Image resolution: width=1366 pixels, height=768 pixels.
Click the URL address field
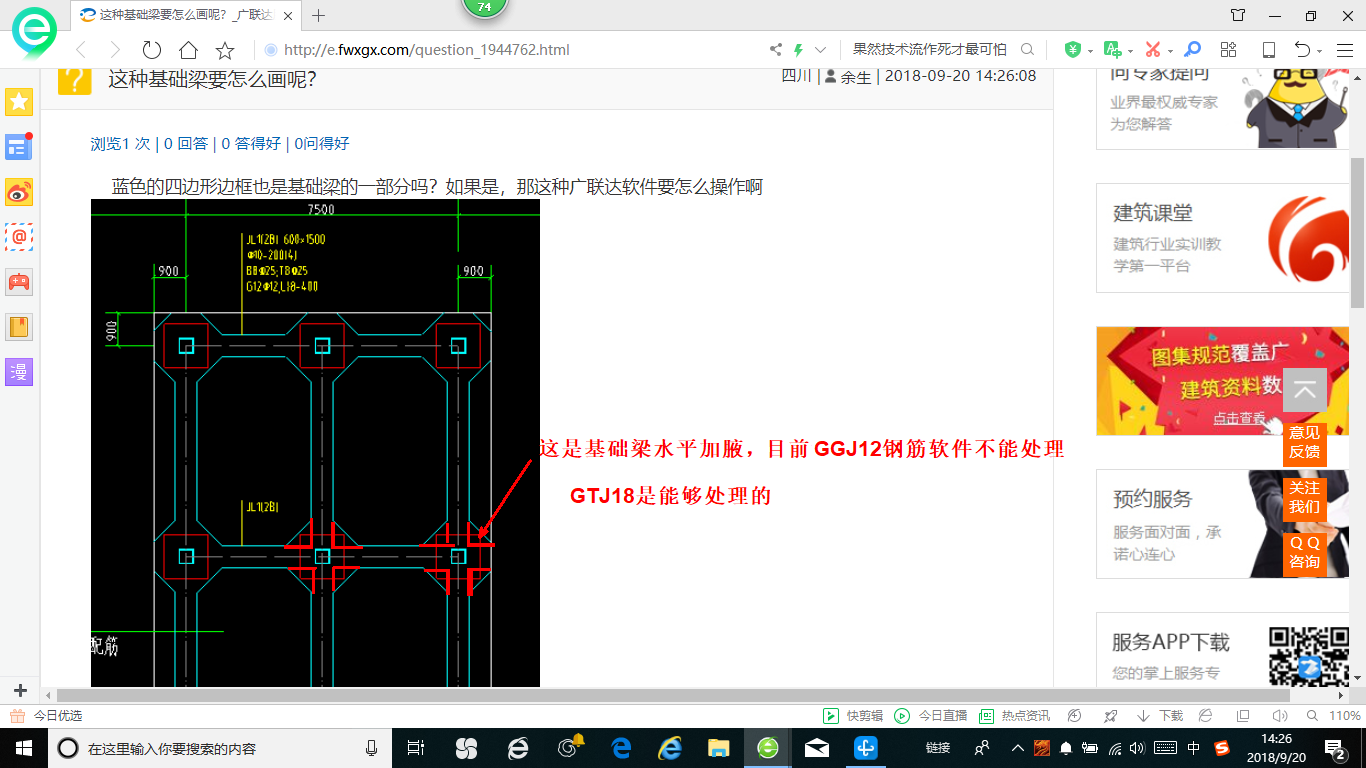tap(510, 49)
